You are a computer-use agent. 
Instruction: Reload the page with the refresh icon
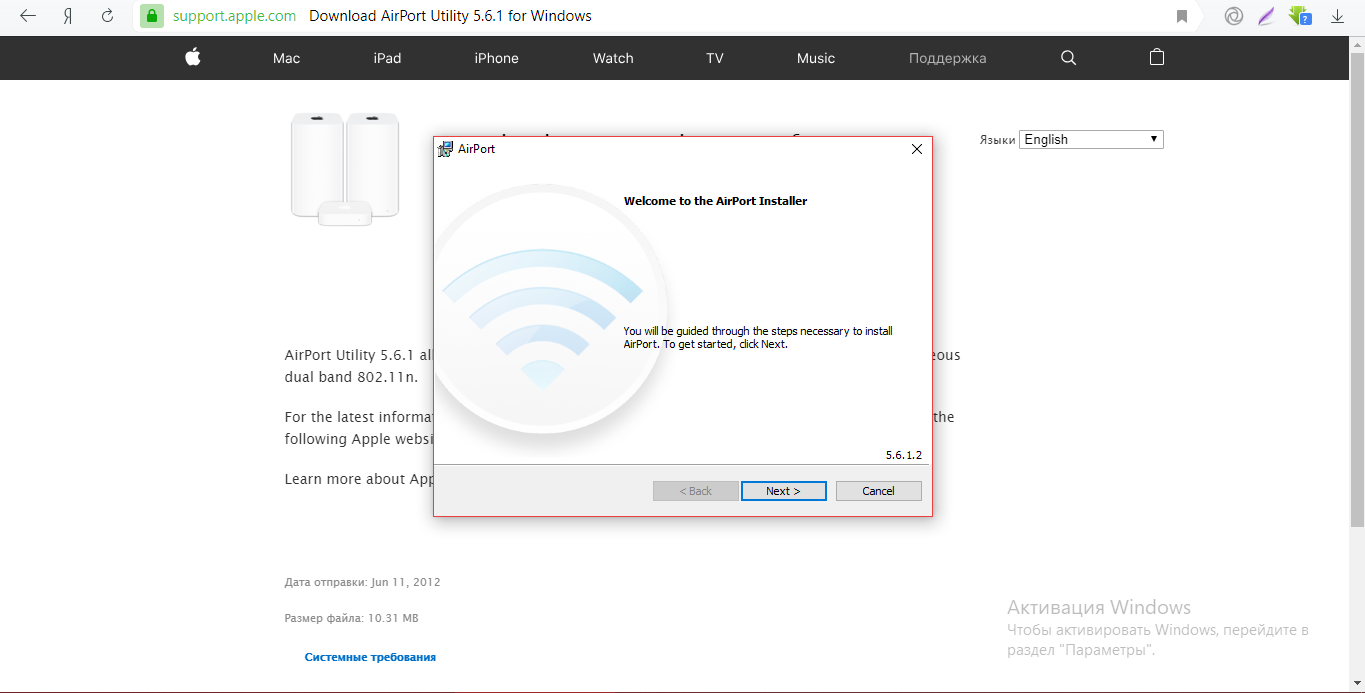tap(107, 16)
